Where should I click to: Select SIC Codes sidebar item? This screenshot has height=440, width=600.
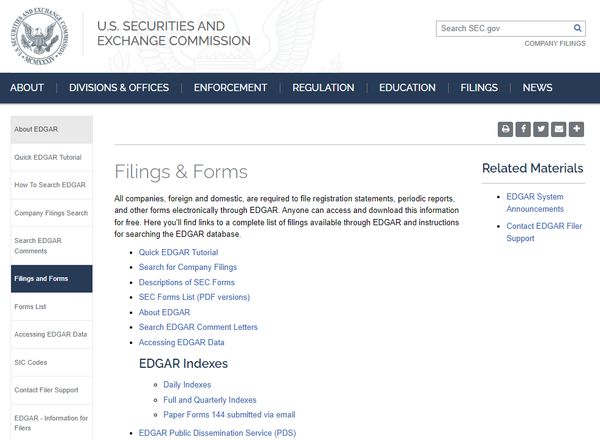(x=52, y=362)
